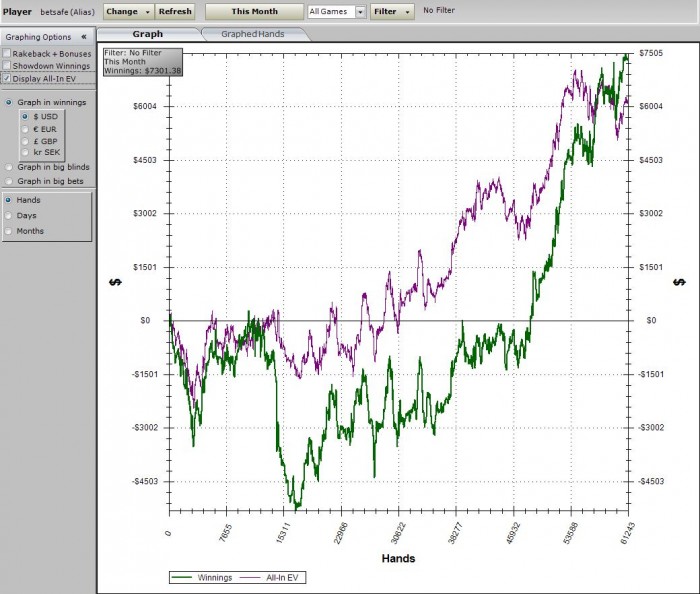
Task: Select Graph in big bets
Action: 8,181
